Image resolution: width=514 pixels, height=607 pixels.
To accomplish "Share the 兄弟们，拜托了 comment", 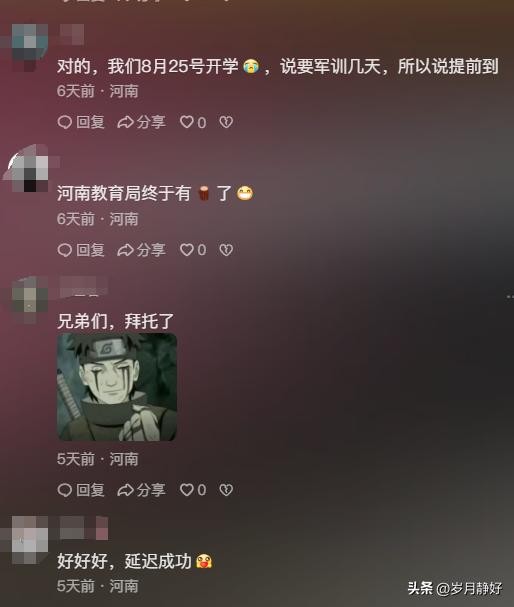I will coord(141,490).
